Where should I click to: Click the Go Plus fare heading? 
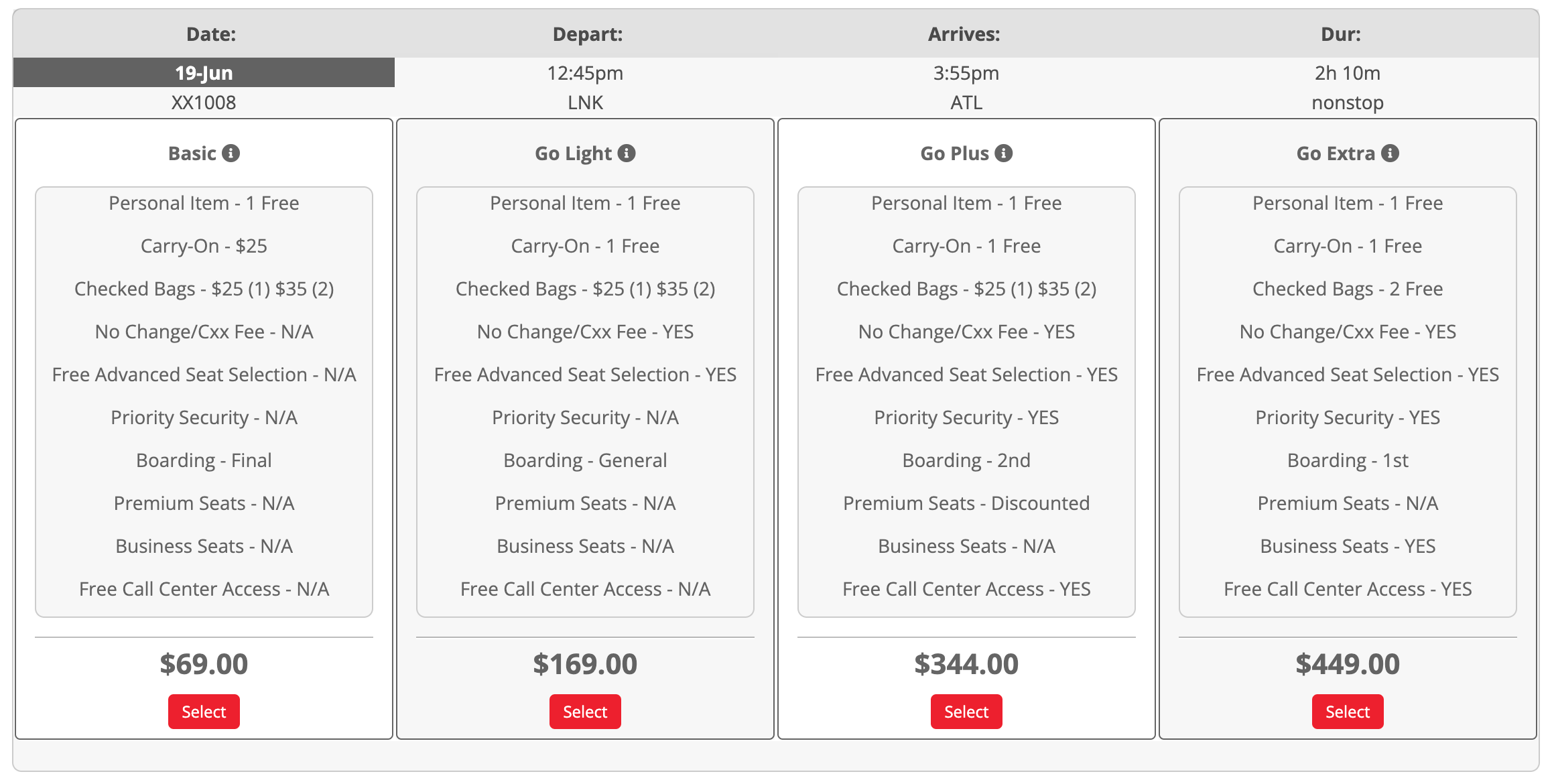[x=954, y=153]
